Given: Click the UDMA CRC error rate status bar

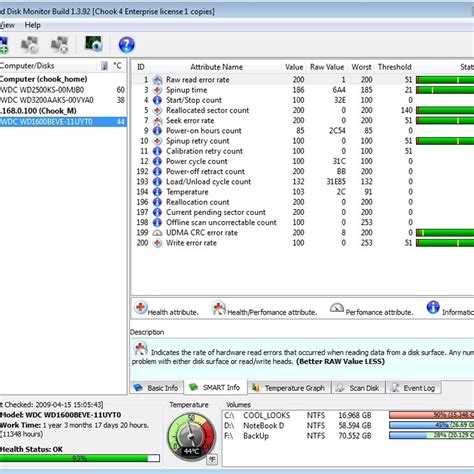Looking at the screenshot, I should pyautogui.click(x=445, y=233).
